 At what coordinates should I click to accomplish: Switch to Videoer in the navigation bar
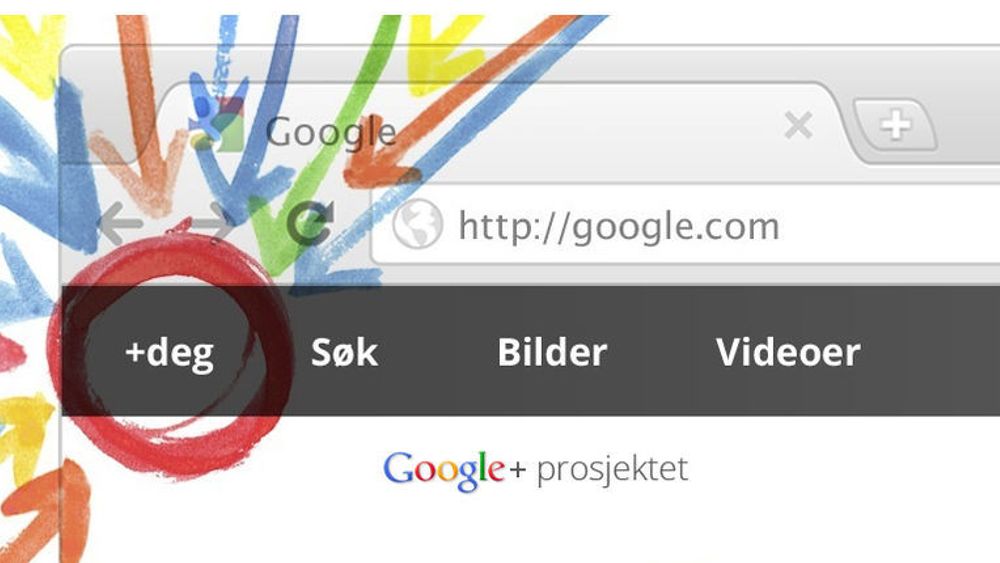coord(788,352)
